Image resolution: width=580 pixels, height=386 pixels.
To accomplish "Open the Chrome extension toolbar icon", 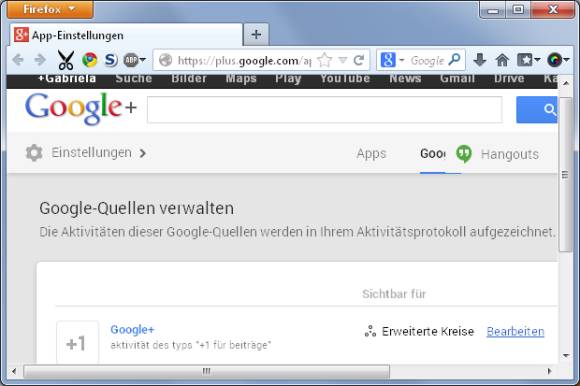I will point(90,60).
